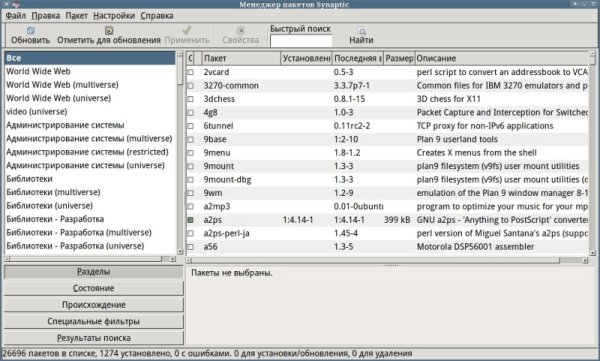
Task: Open the Справка menu
Action: tap(157, 16)
